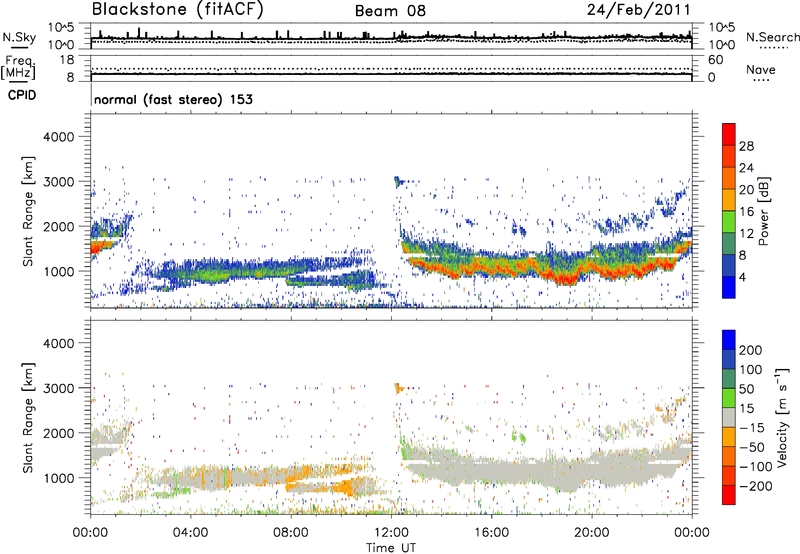800x554 pixels.
Task: Click the '12:00' time tick label
Action: [x=391, y=533]
